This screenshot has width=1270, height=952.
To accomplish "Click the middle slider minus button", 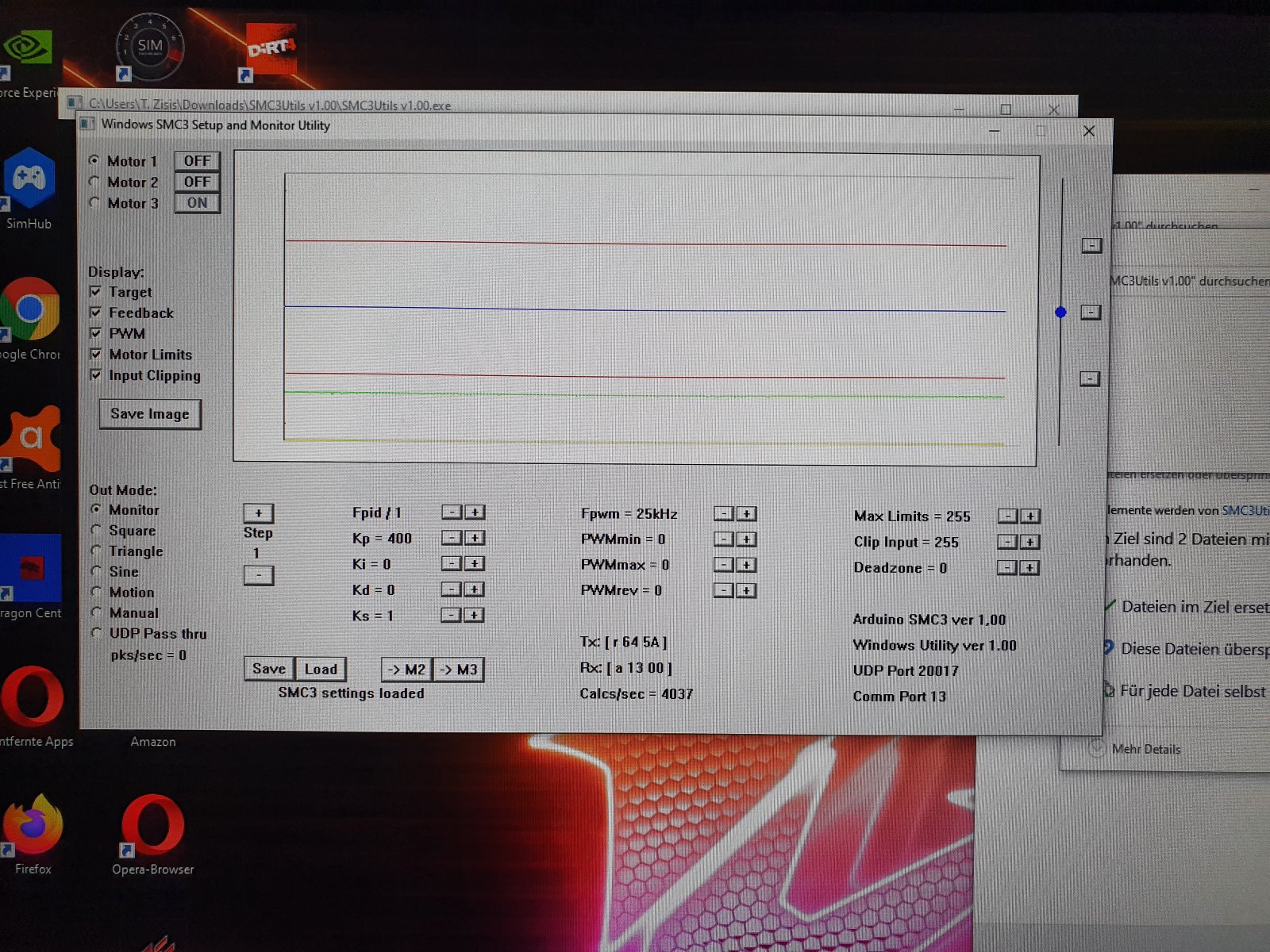I will click(1091, 313).
